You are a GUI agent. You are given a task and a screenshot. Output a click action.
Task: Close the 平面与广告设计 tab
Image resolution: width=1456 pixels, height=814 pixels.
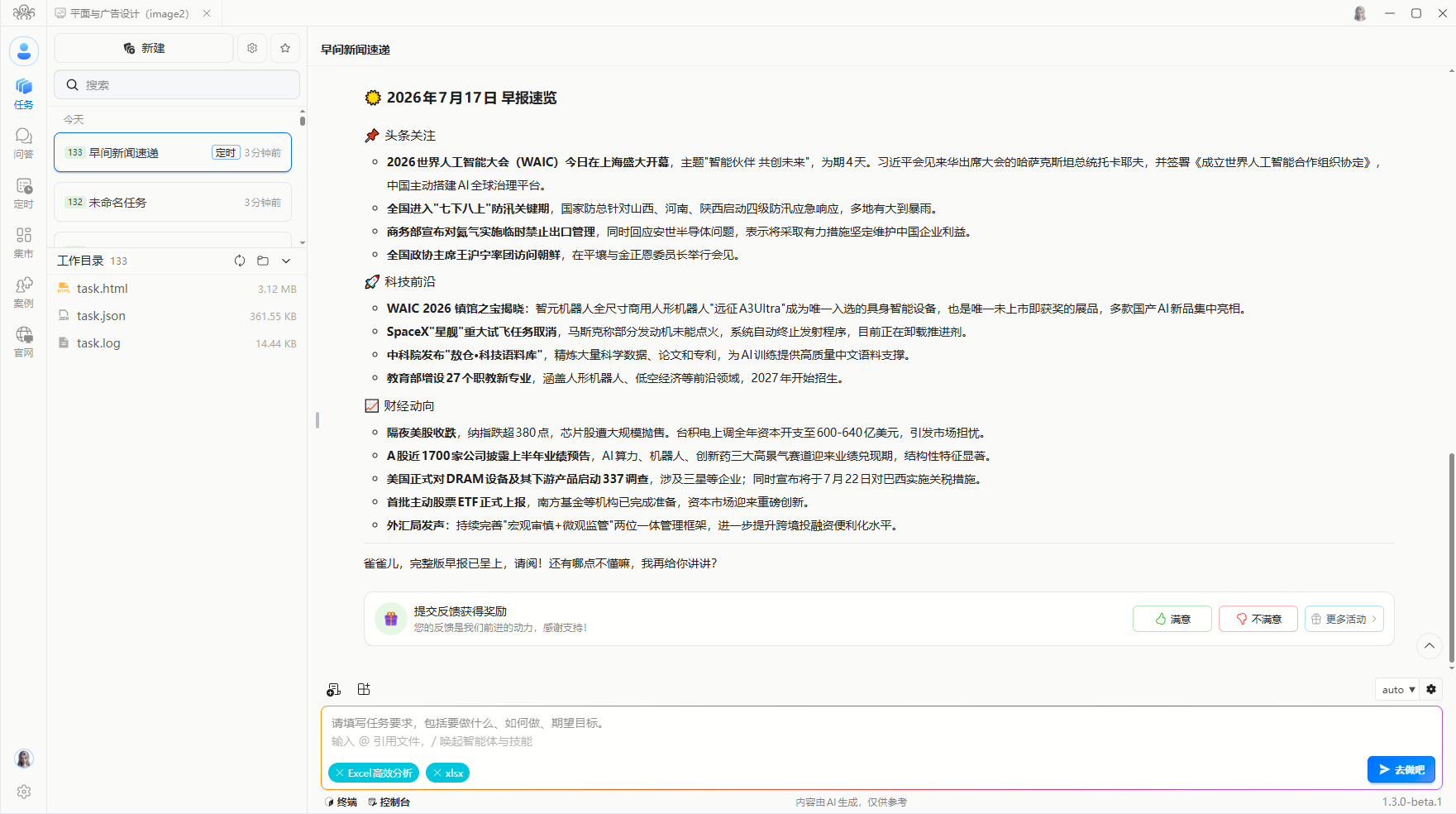[x=207, y=13]
